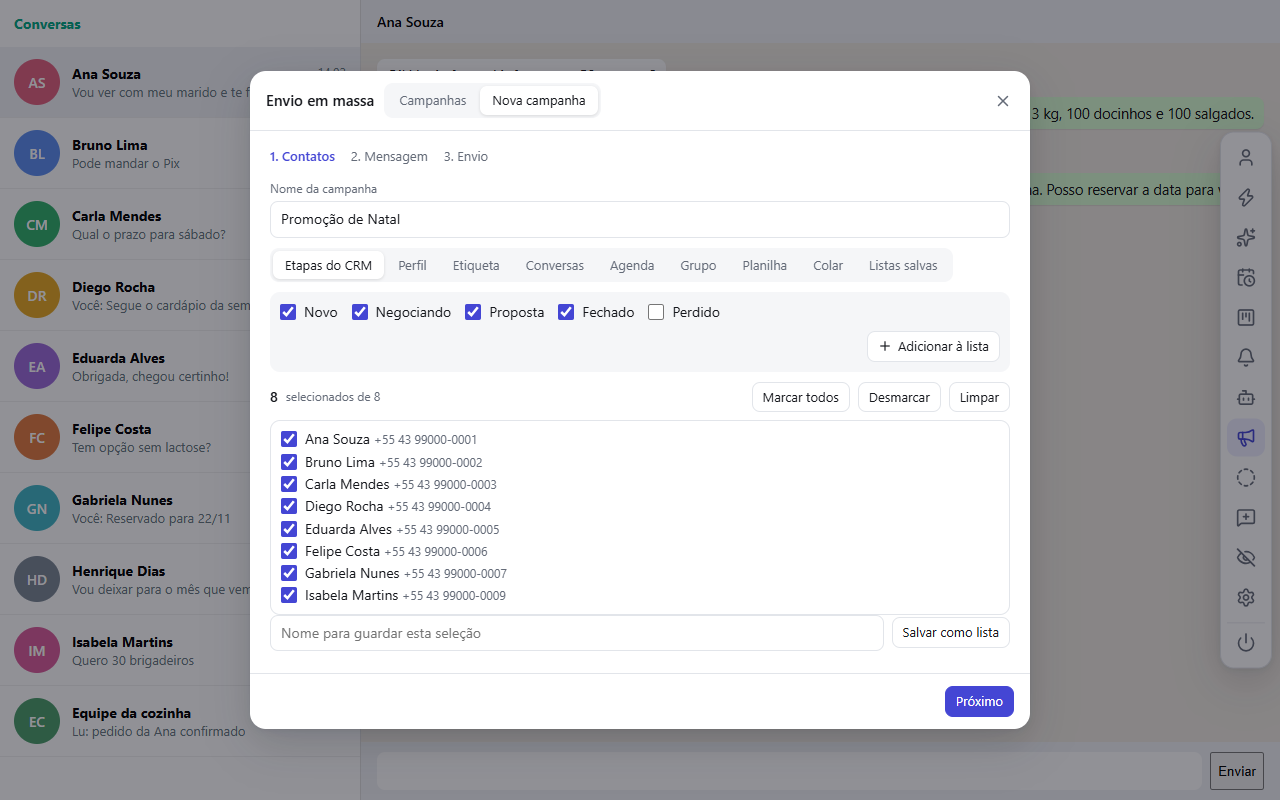The width and height of the screenshot is (1280, 800).
Task: Click the dashed circle status icon
Action: coord(1245,477)
